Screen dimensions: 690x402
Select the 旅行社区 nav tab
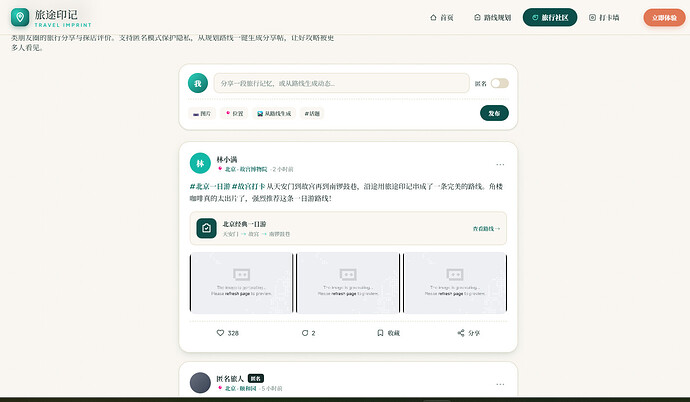tap(550, 18)
